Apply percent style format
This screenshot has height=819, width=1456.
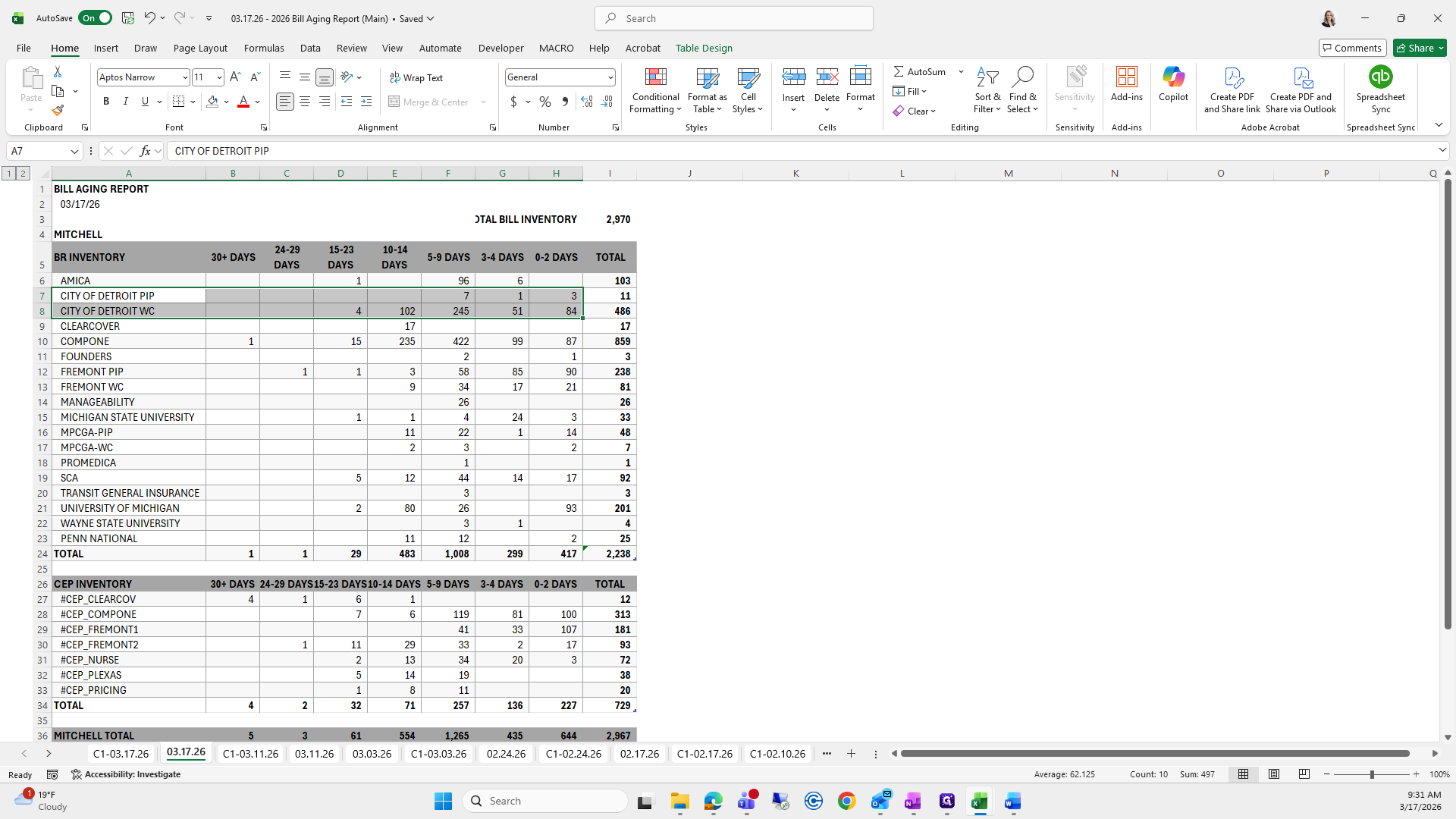coord(544,102)
